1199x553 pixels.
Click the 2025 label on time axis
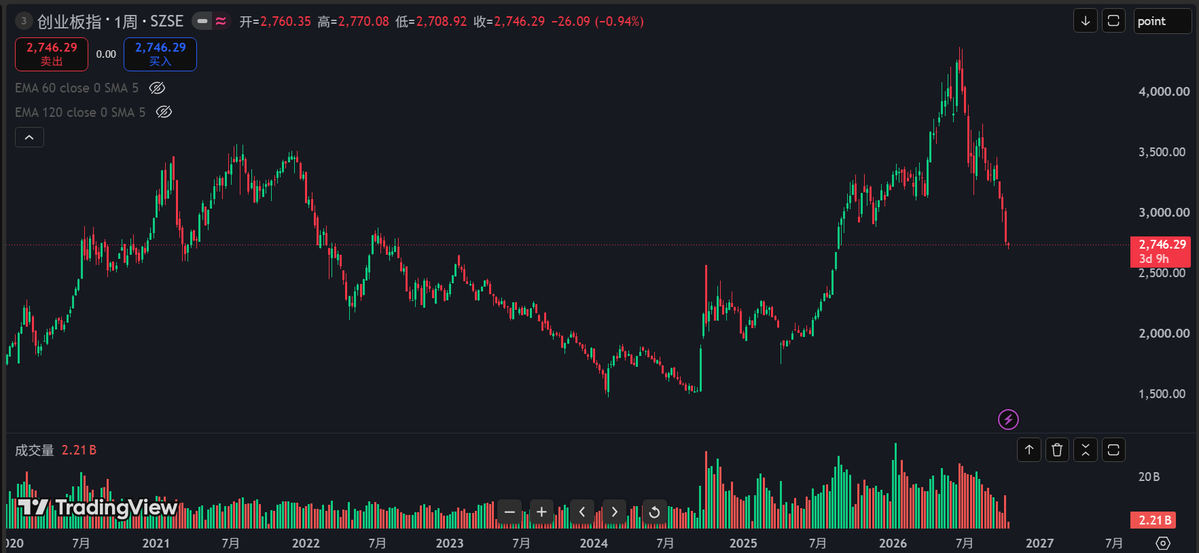click(x=743, y=543)
